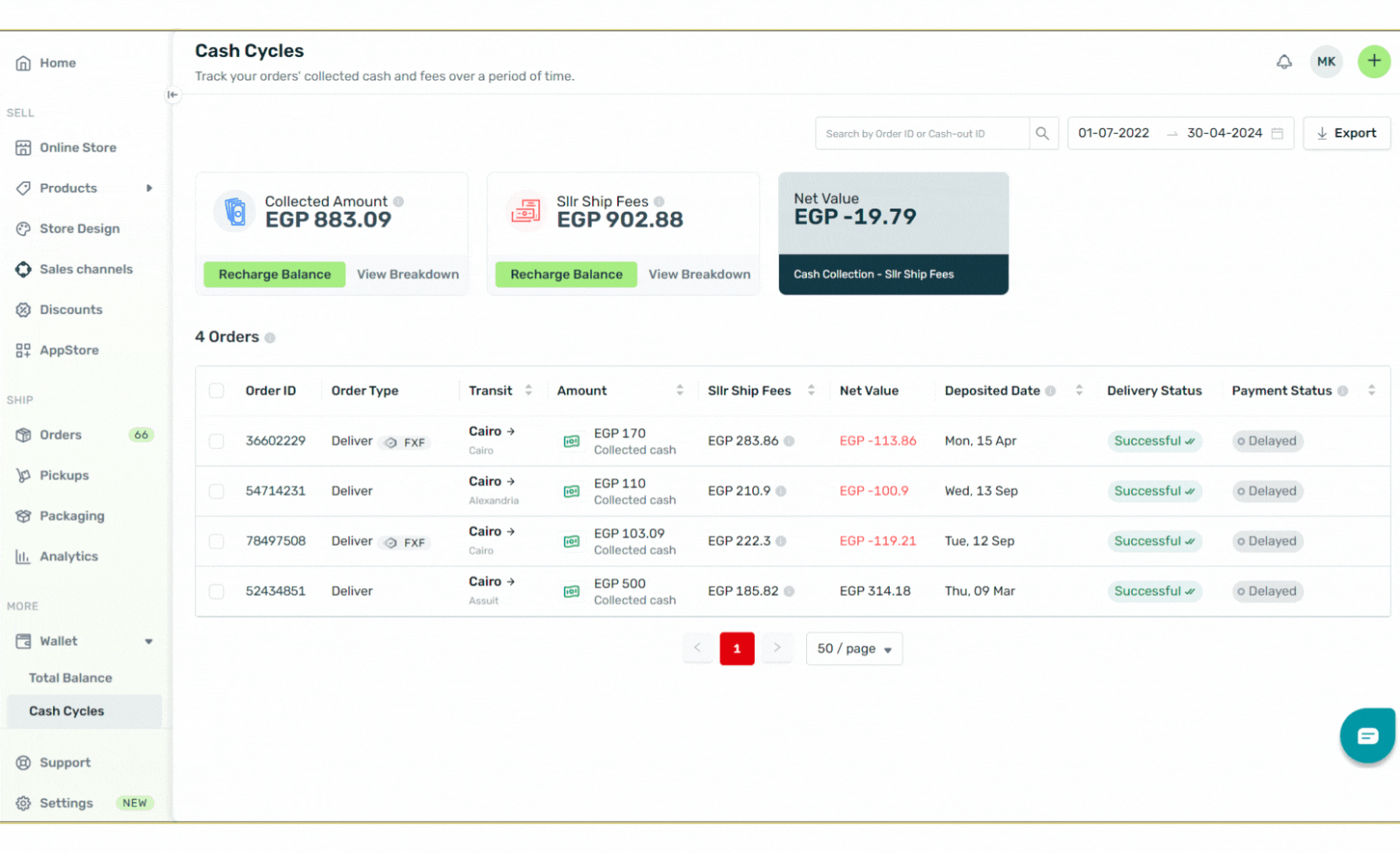Image resolution: width=1400 pixels, height=853 pixels.
Task: Click View Breakdown under Sllr Ship Fees
Action: [699, 274]
